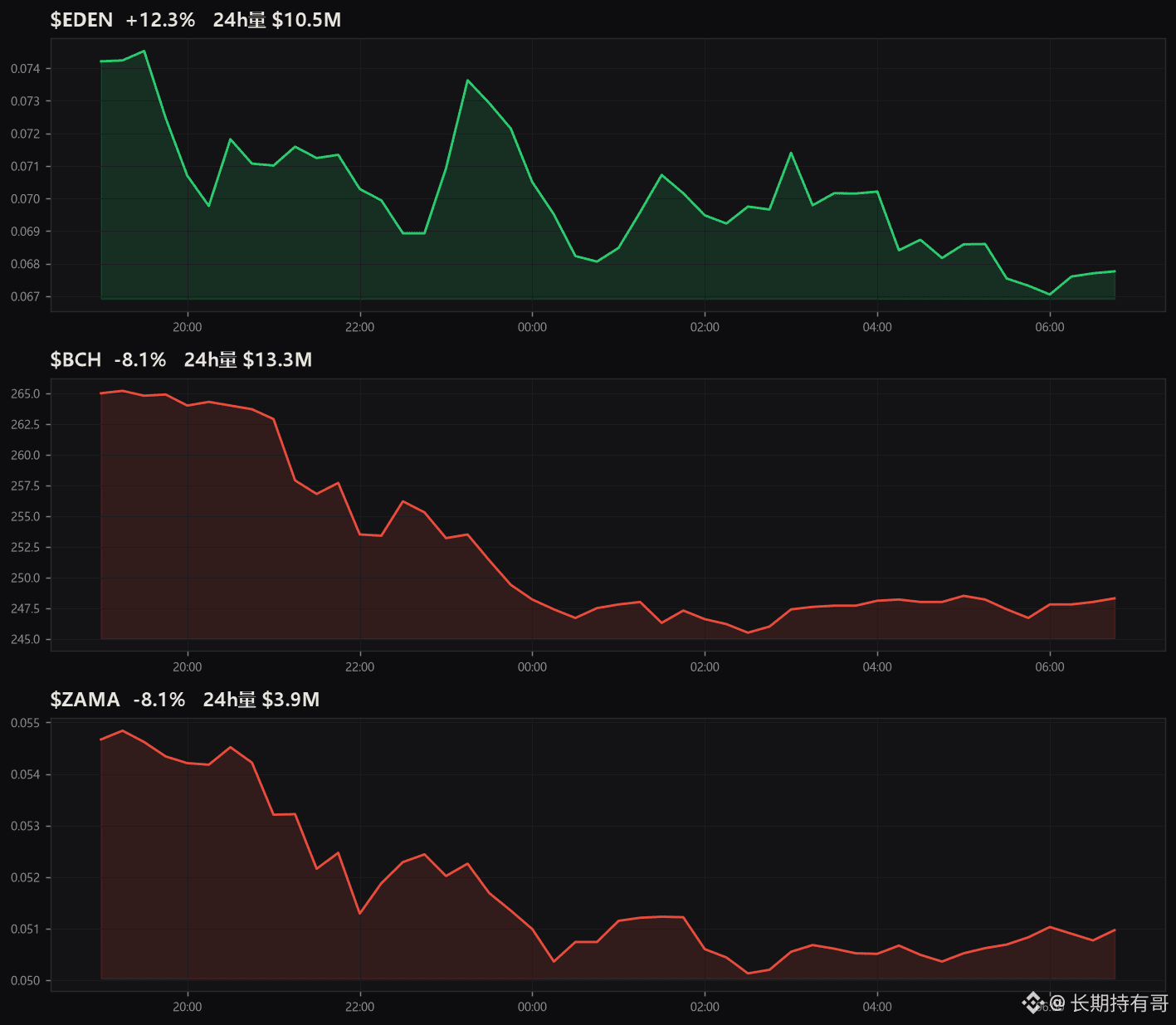Screen dimensions: 1176x1025
Task: Click the 0.069 y-axis value
Action: point(25,232)
